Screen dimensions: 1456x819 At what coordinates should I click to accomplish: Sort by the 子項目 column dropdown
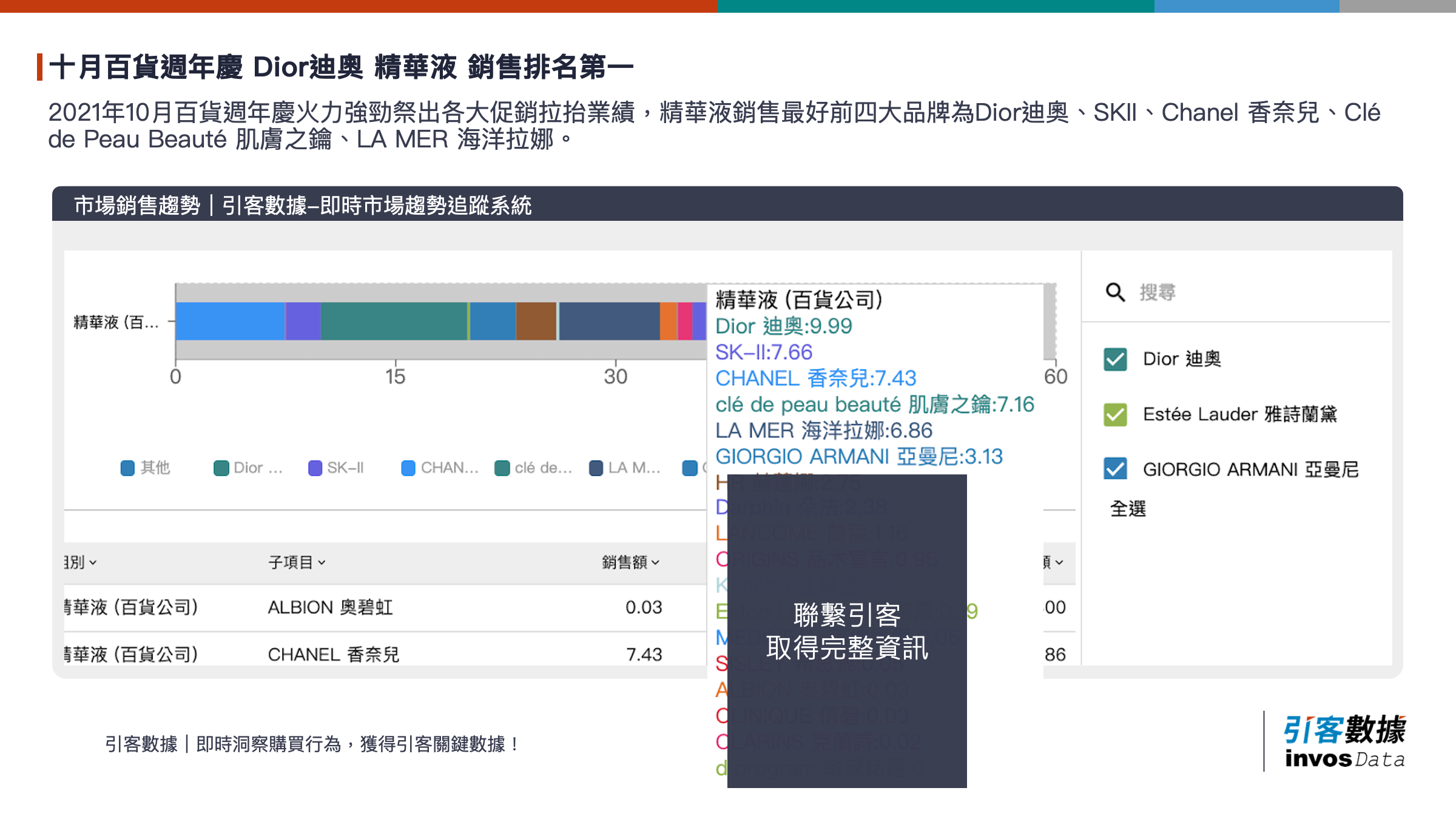click(297, 562)
